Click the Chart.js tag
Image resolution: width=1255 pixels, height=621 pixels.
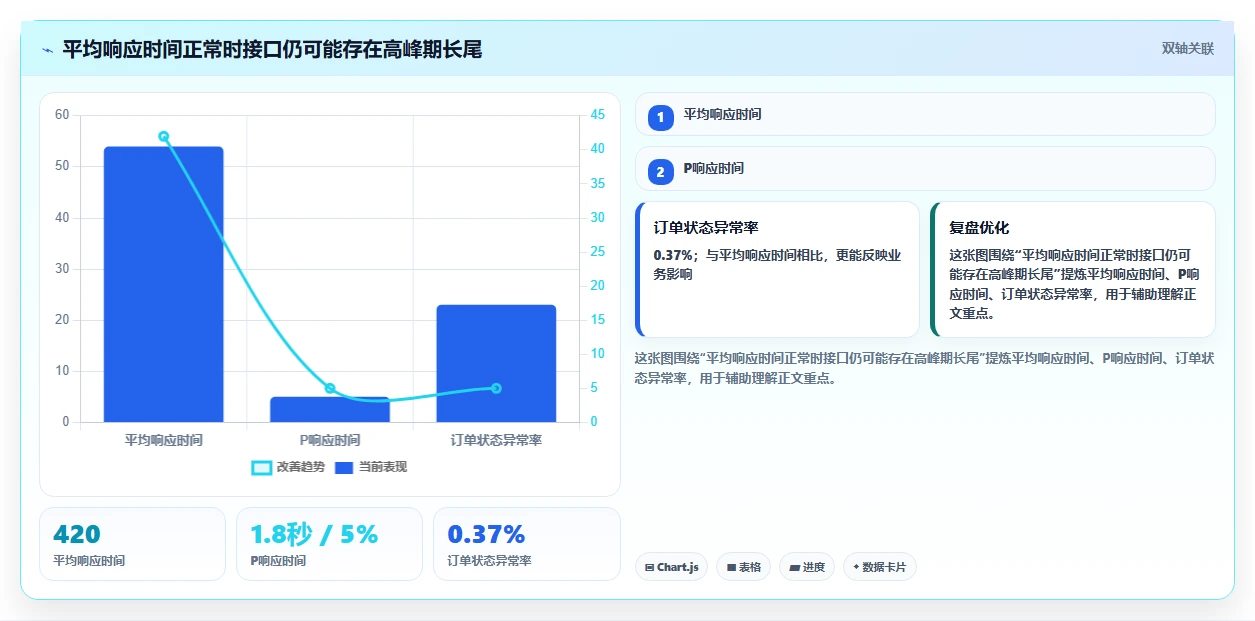point(671,567)
